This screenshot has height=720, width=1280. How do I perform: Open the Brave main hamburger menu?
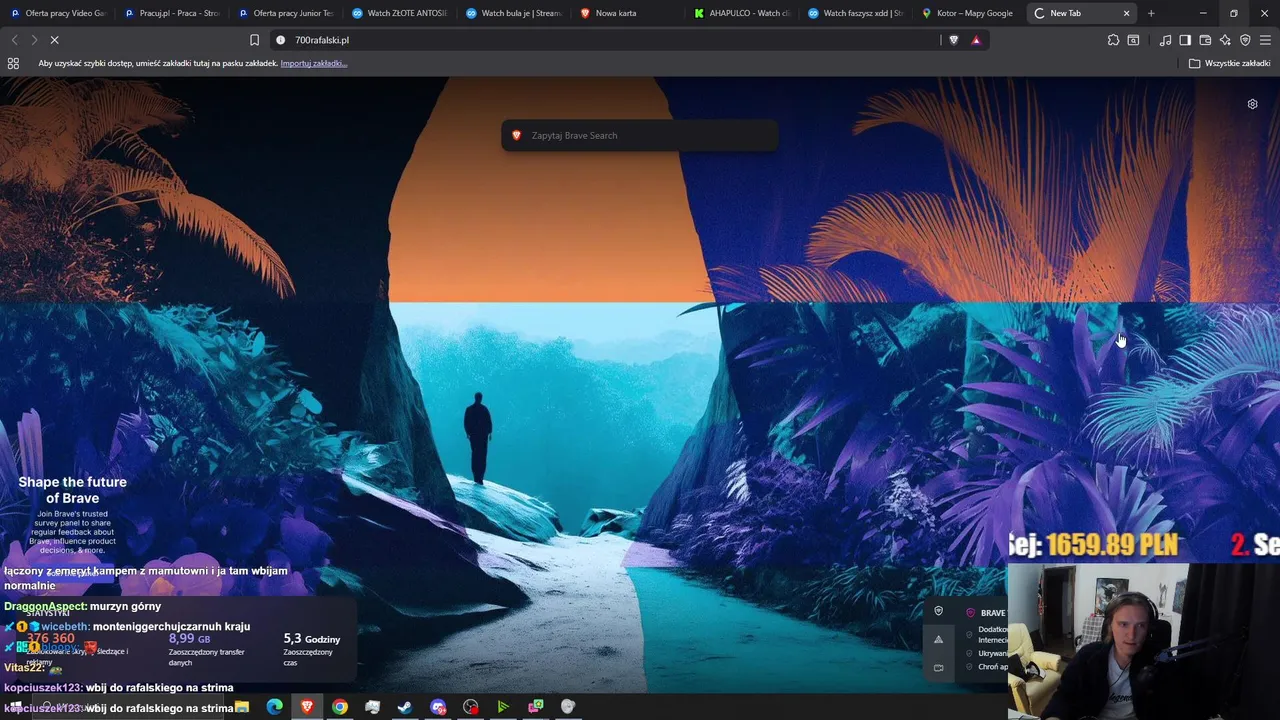point(1266,40)
